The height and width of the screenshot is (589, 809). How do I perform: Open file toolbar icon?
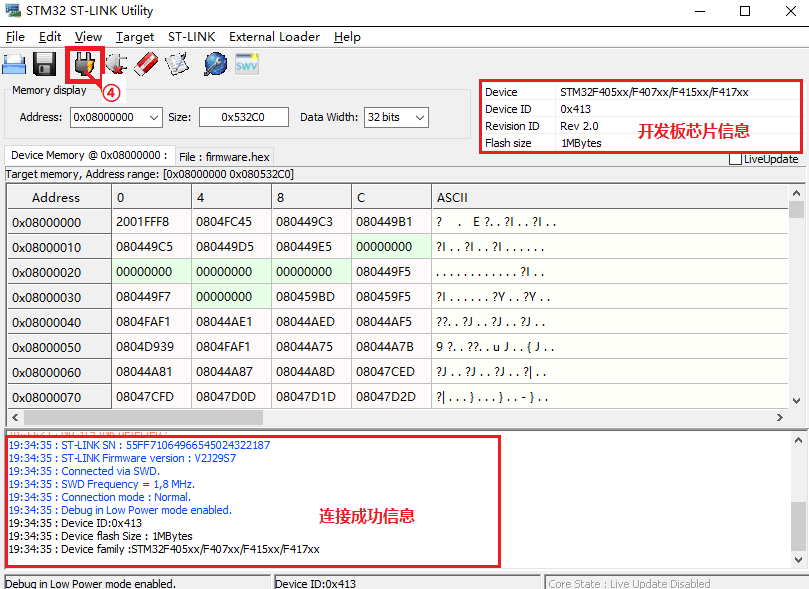tap(14, 64)
